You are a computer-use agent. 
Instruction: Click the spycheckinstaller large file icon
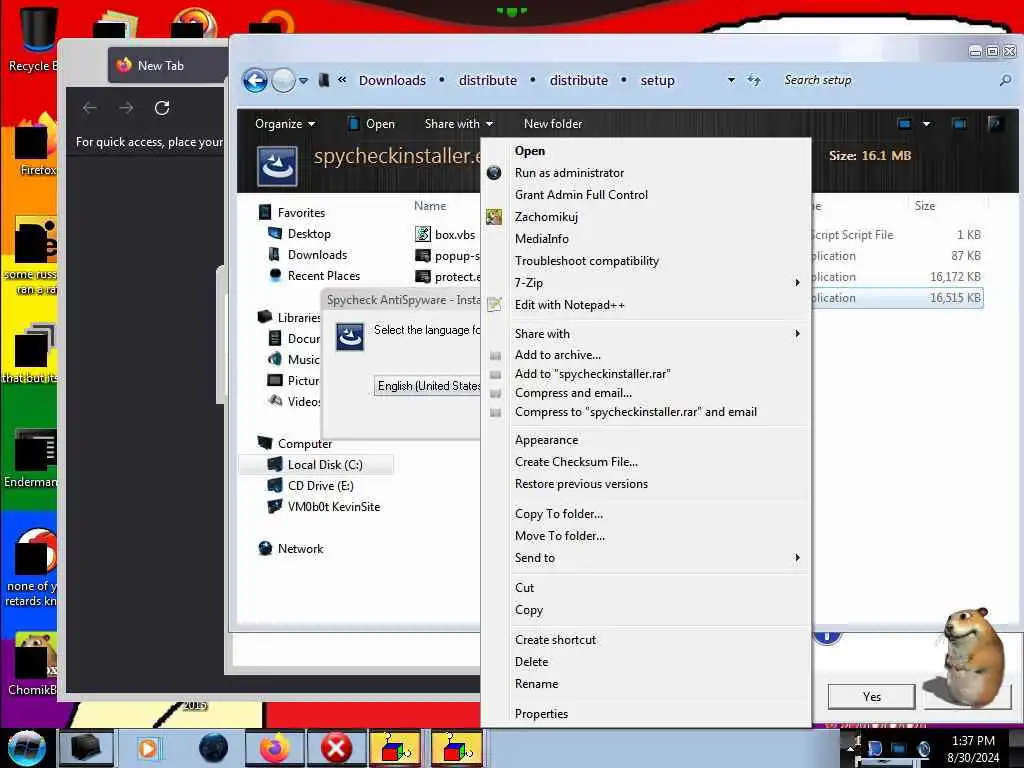pyautogui.click(x=278, y=166)
